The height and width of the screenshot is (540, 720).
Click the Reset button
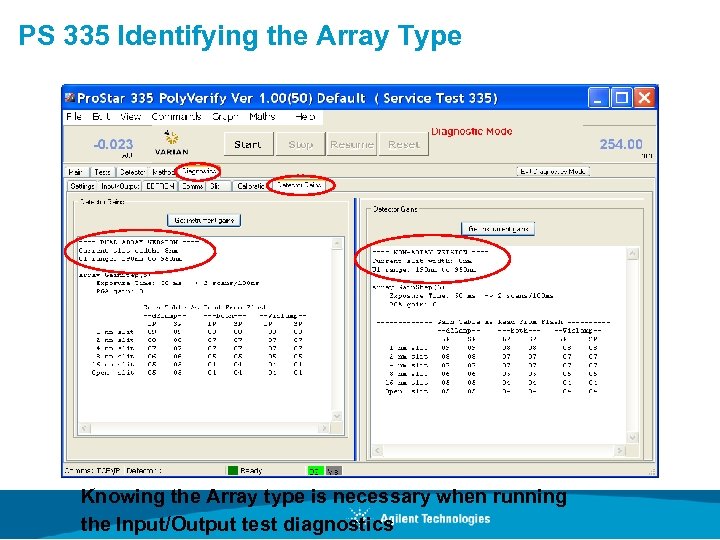[x=404, y=144]
